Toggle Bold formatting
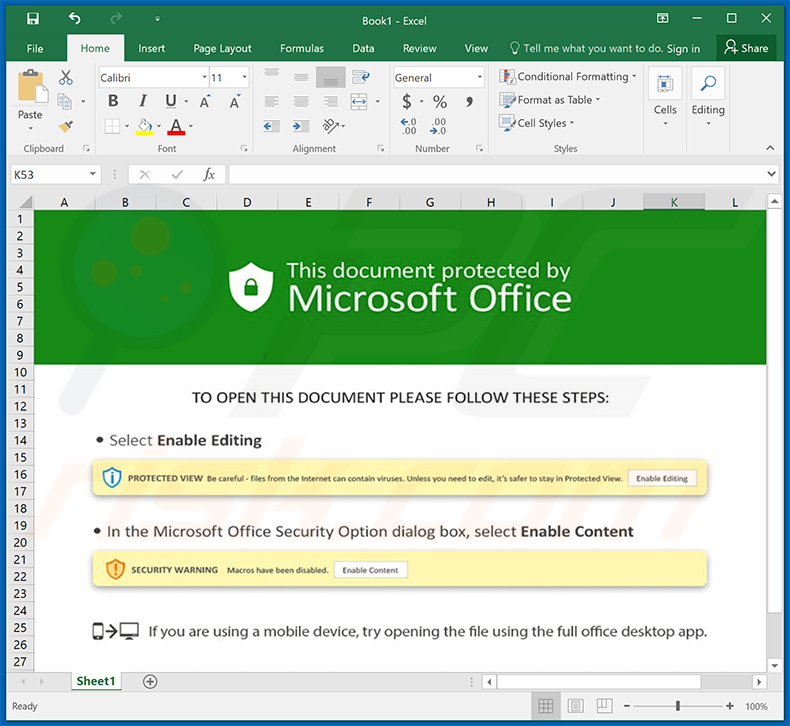Image resolution: width=790 pixels, height=726 pixels. pyautogui.click(x=113, y=101)
